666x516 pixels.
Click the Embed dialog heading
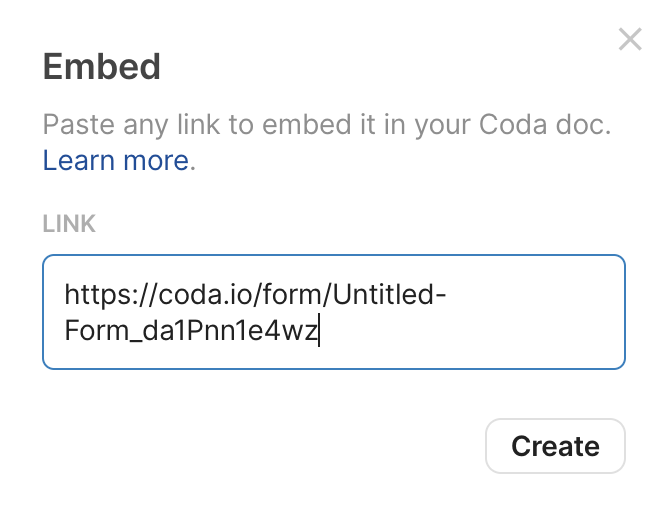(x=101, y=67)
